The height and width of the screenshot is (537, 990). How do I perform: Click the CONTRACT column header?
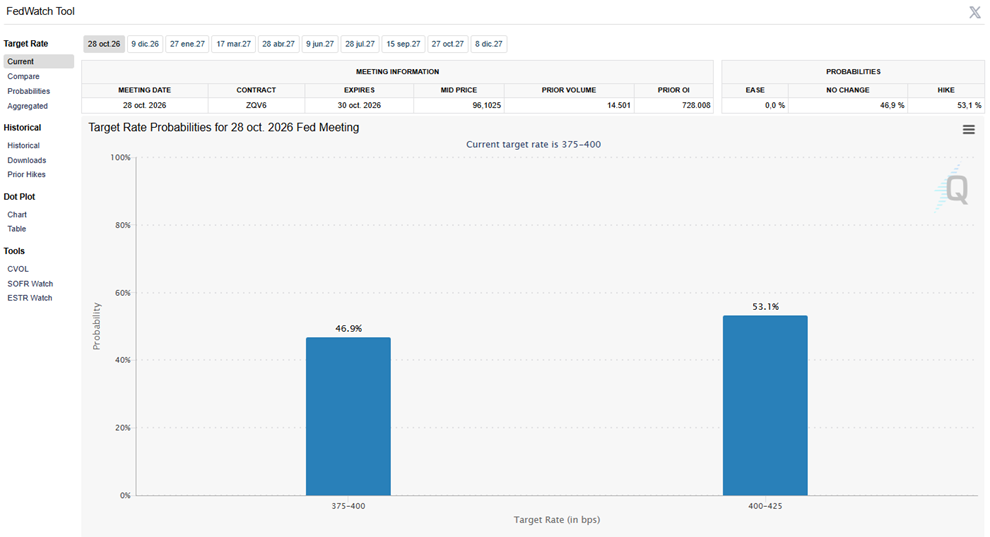[256, 90]
